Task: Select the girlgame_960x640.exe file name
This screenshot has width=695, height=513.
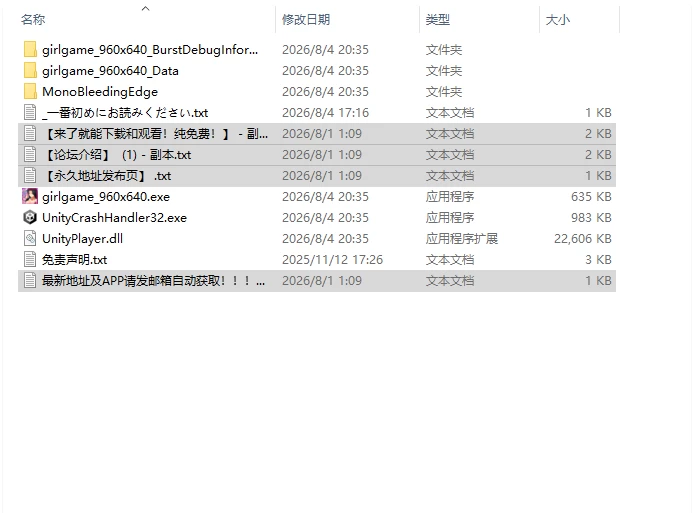Action: (106, 196)
